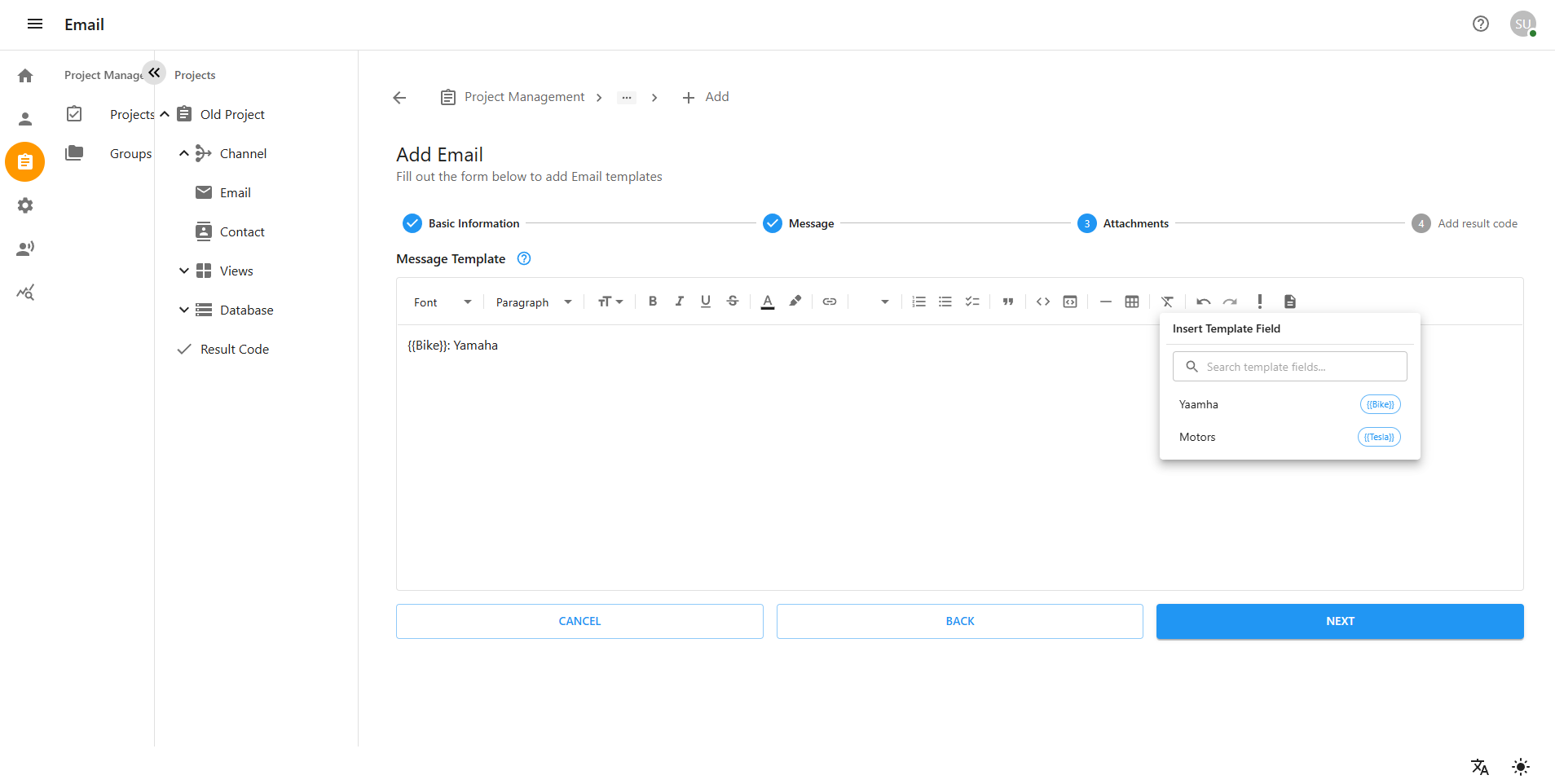Open the voice agent sidebar icon

point(25,249)
